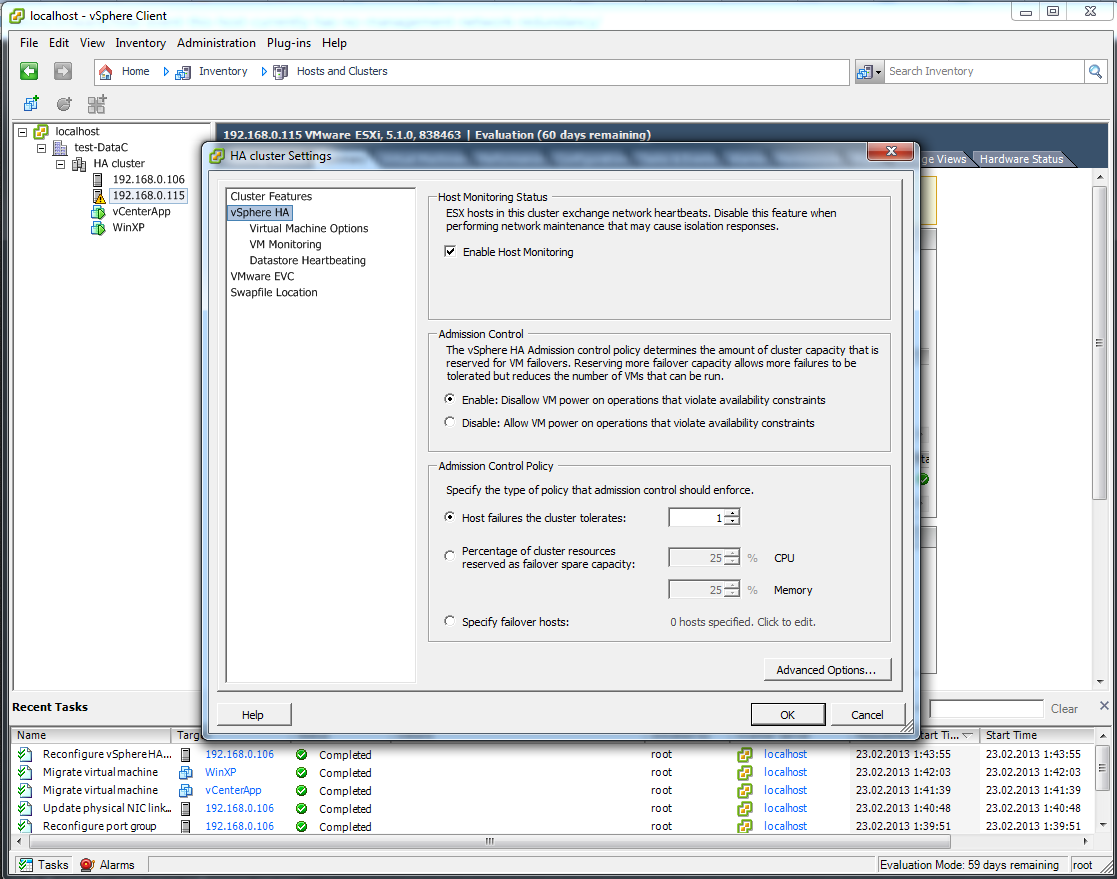Select the HA cluster icon in tree
Viewport: 1117px width, 879px height.
click(x=79, y=164)
